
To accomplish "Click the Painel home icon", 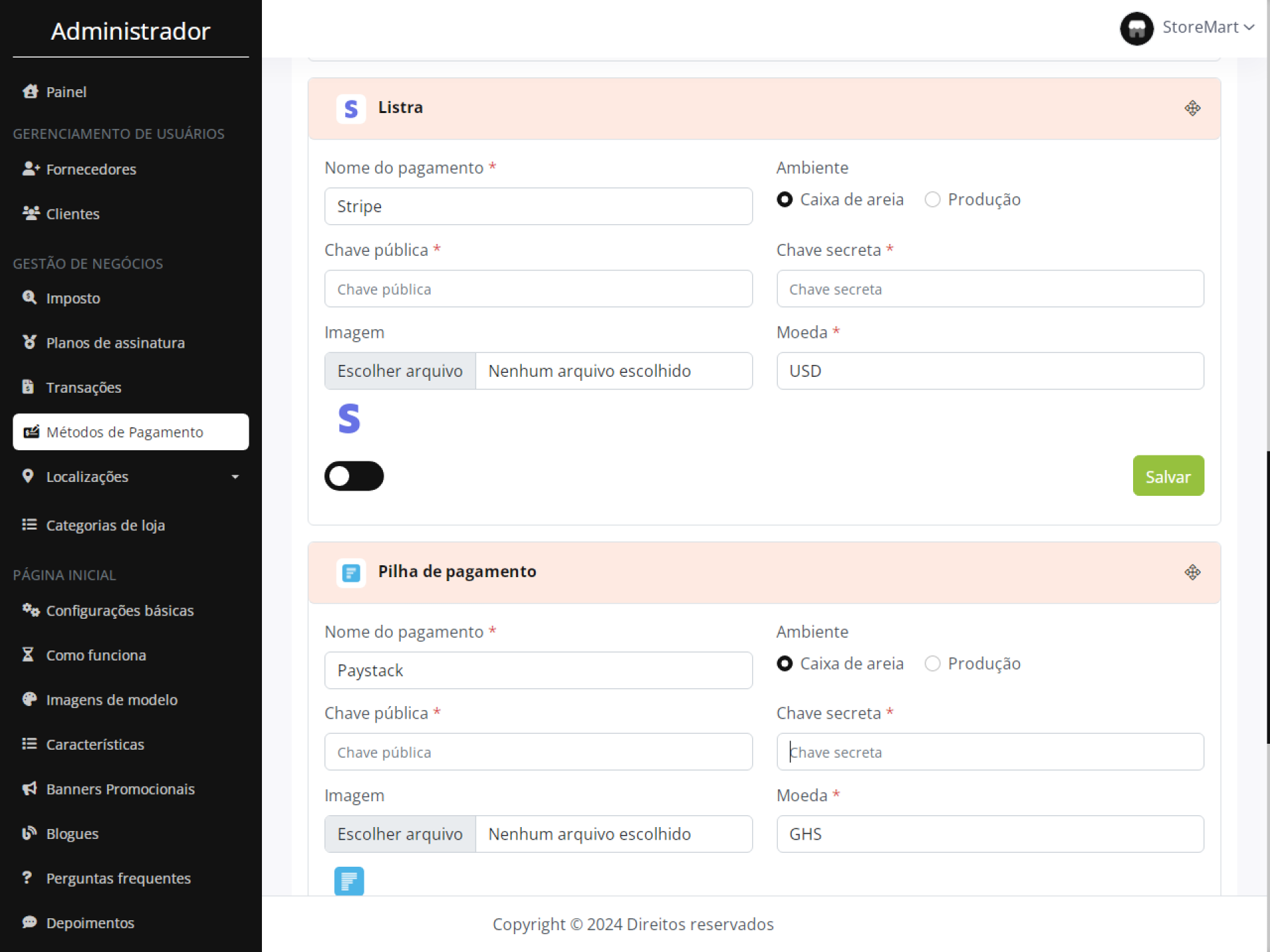I will click(30, 91).
